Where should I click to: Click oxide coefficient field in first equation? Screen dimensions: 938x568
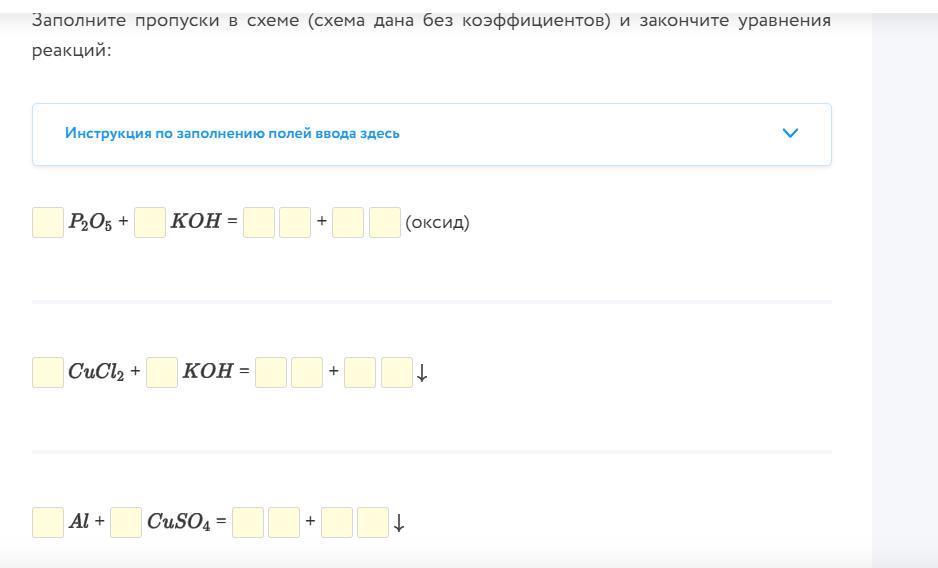click(348, 223)
